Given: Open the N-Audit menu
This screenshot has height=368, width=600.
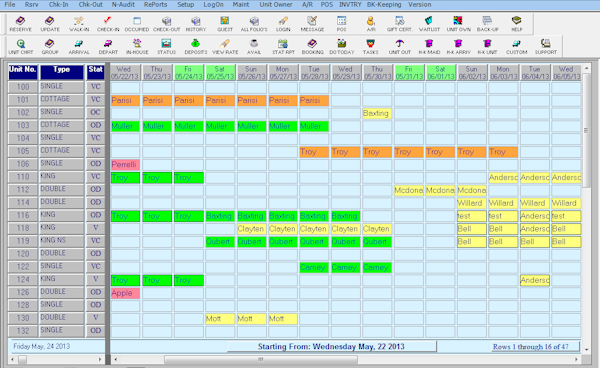Looking at the screenshot, I should pos(123,5).
